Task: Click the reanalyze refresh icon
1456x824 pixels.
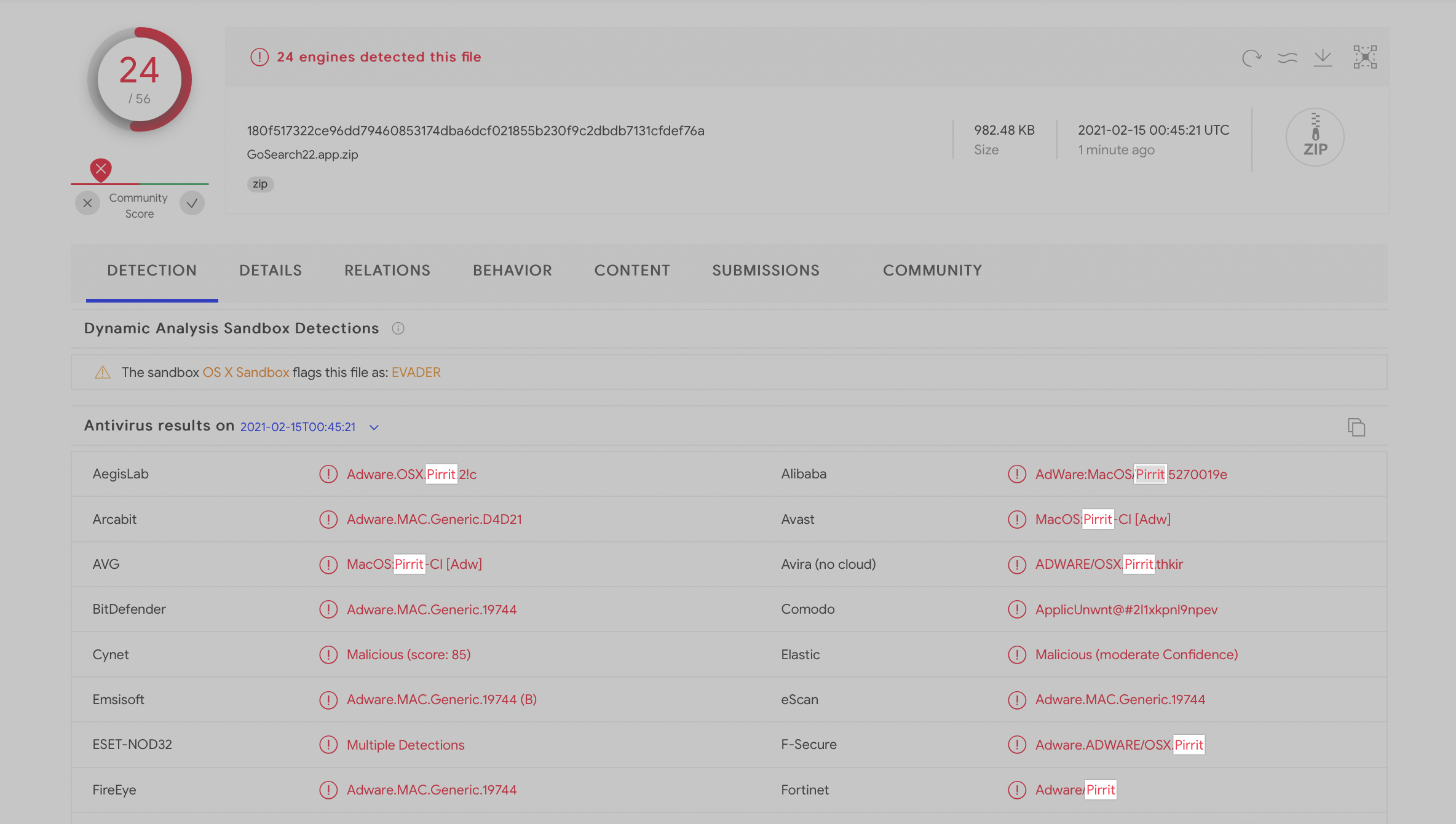Action: point(1251,58)
